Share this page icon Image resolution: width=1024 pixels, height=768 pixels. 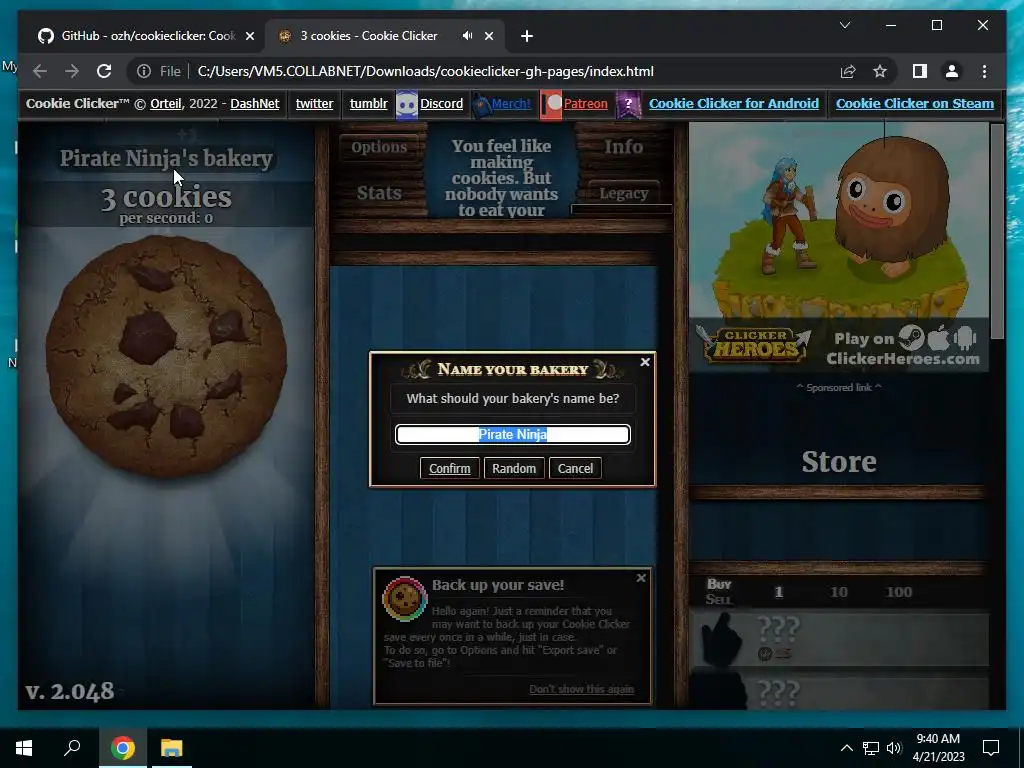tap(848, 71)
